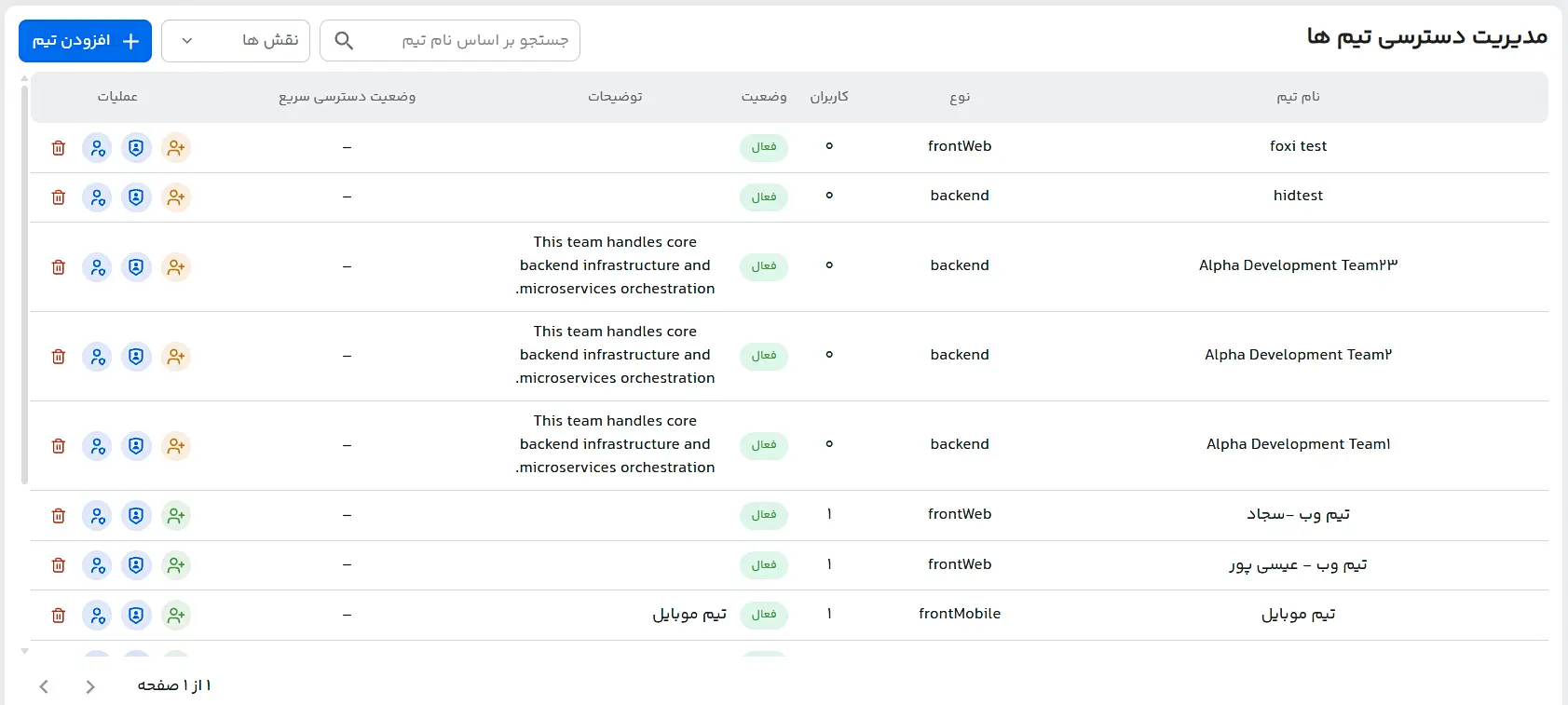Add user to Alpha Development Team۱
Screen dimensions: 1568x705
coord(176,446)
